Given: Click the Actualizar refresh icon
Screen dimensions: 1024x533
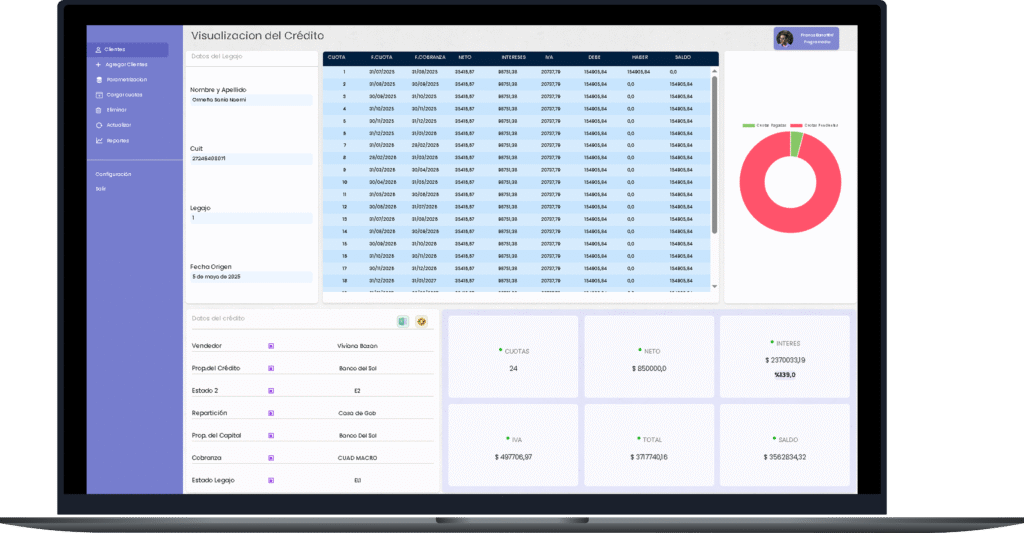Looking at the screenshot, I should [97, 125].
